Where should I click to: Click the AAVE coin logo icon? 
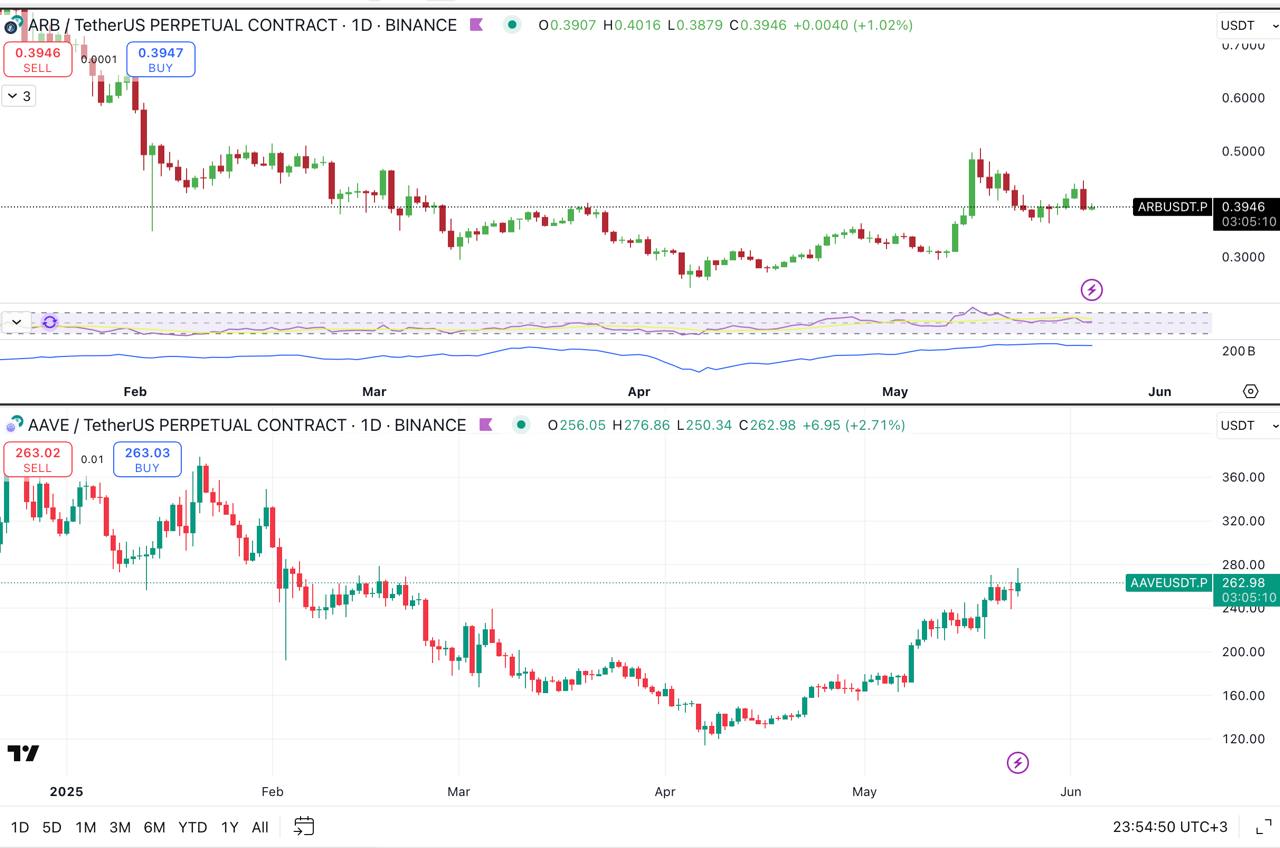click(13, 425)
